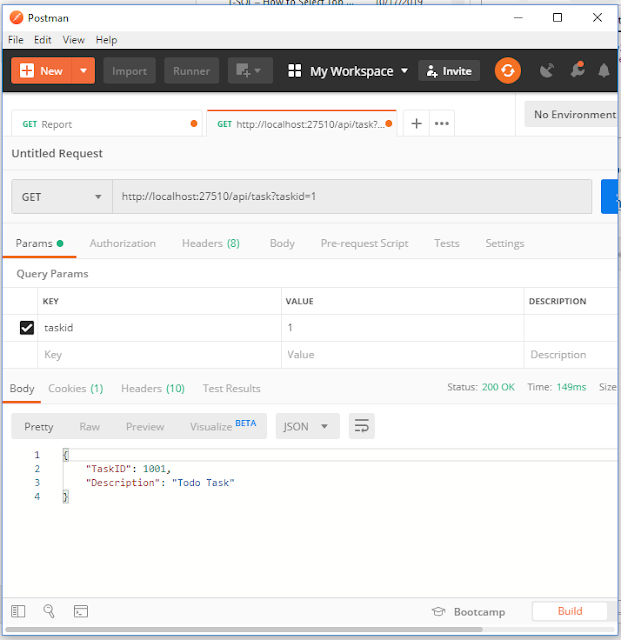
Task: Select the localhost:27510 api/task request tab
Action: coord(301,124)
